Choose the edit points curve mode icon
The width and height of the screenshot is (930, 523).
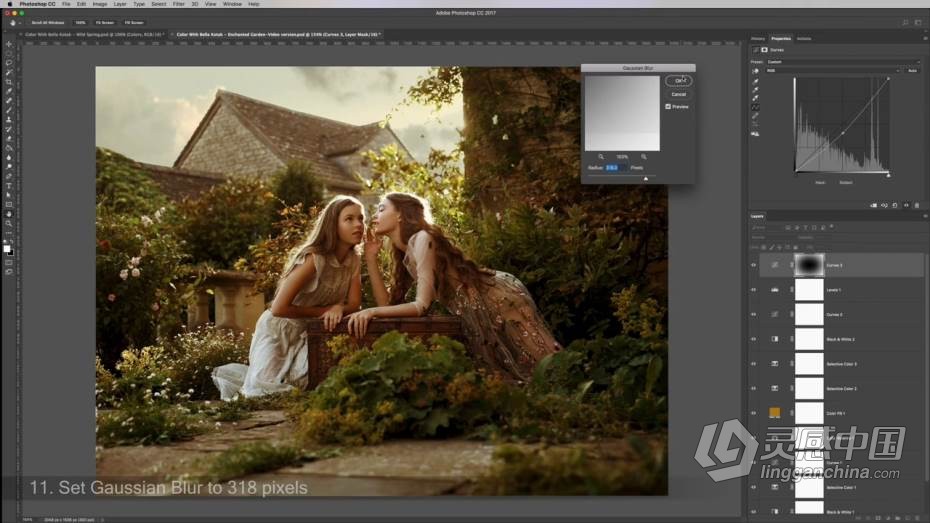click(x=755, y=107)
